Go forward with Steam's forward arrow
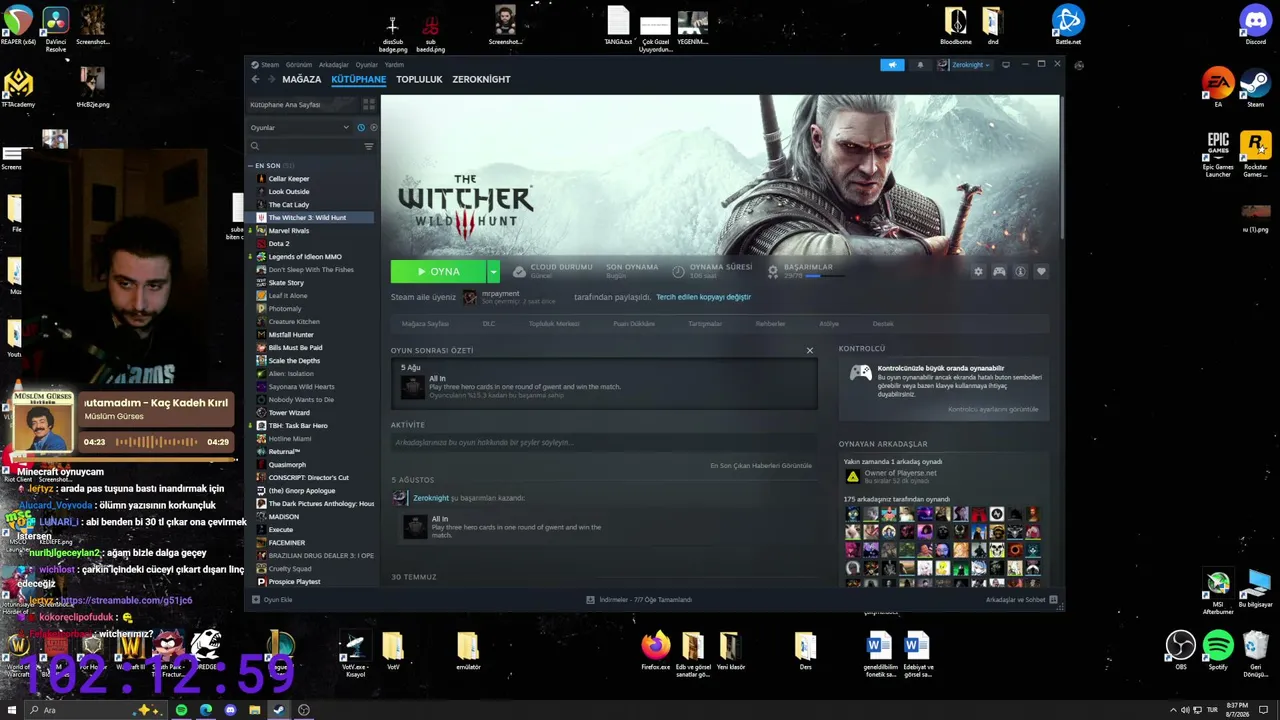 270,79
